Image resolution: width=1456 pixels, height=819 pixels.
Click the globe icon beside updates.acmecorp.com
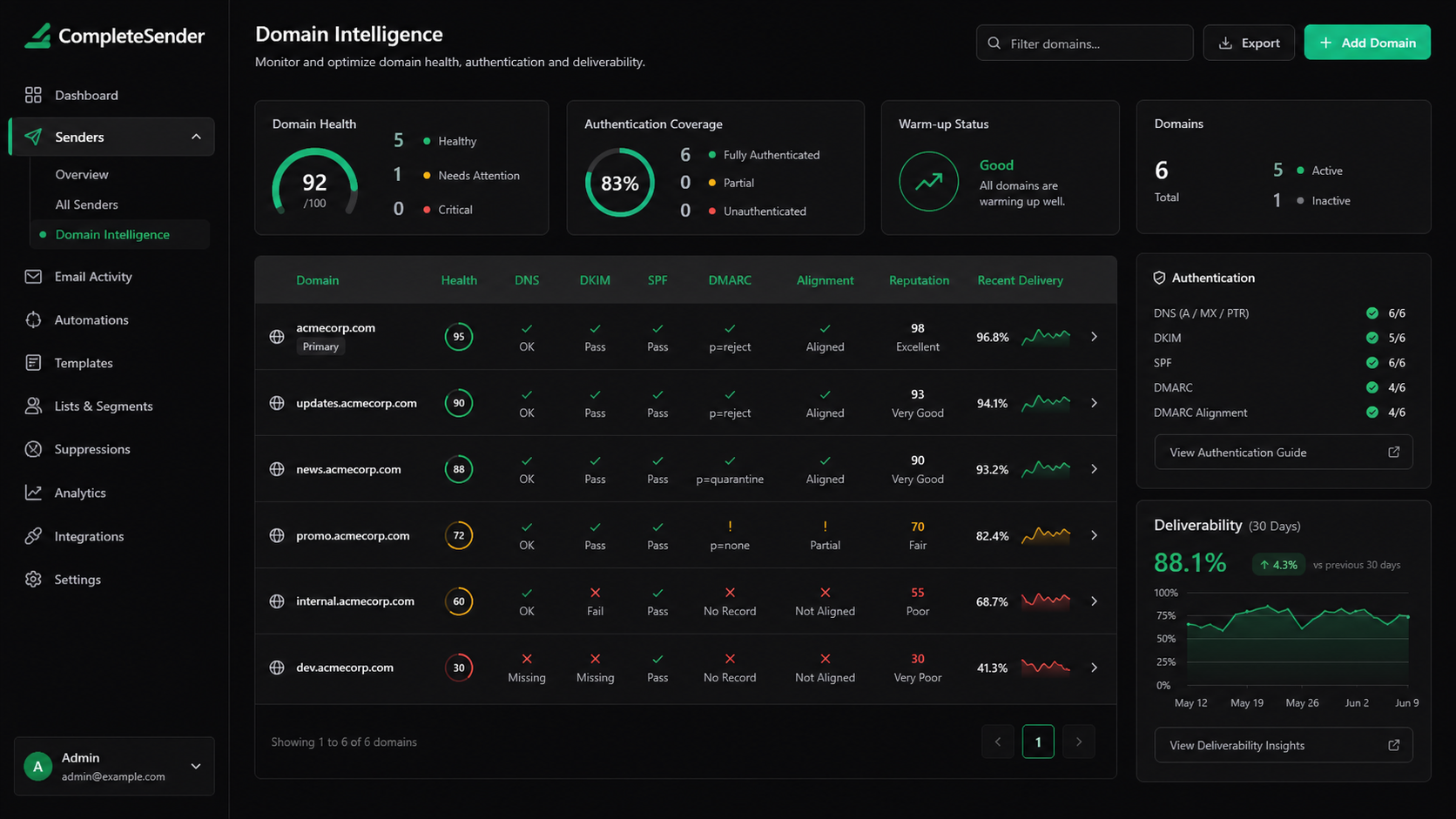[x=277, y=403]
